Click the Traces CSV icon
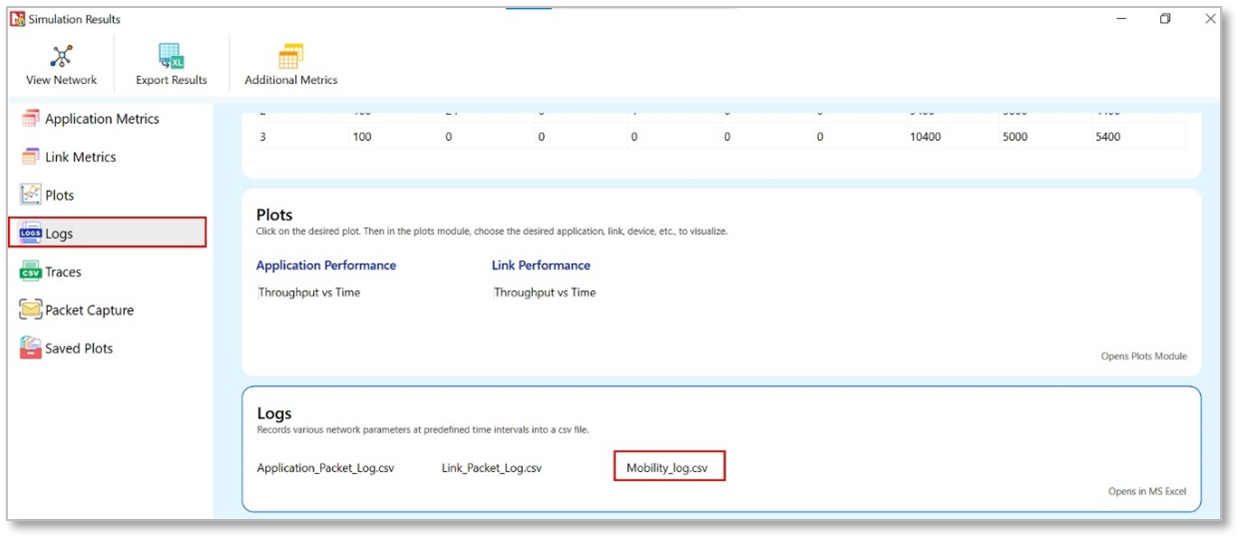This screenshot has height=540, width=1241. [x=30, y=272]
